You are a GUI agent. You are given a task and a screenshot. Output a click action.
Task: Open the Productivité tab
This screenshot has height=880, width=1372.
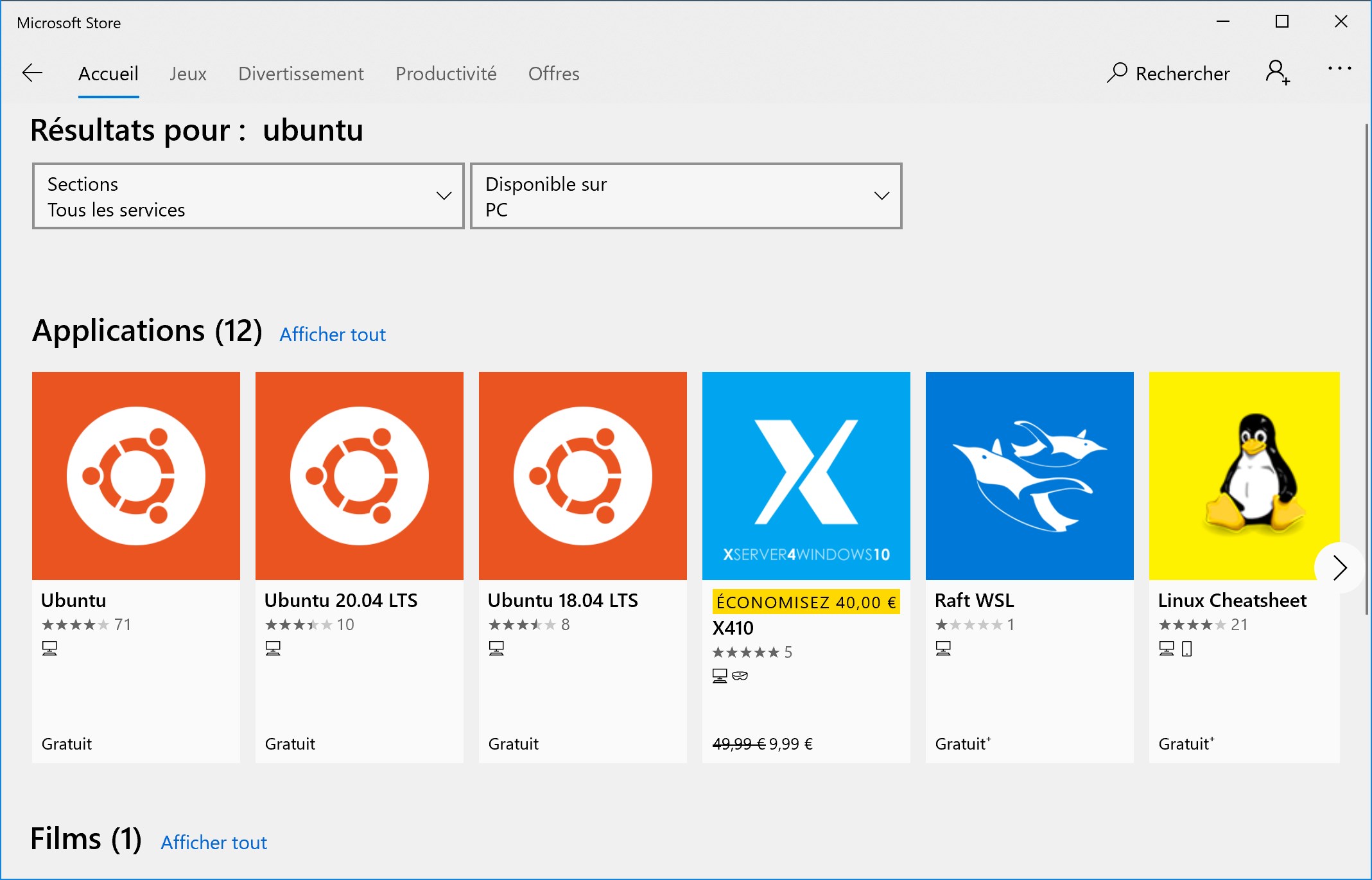click(x=446, y=74)
